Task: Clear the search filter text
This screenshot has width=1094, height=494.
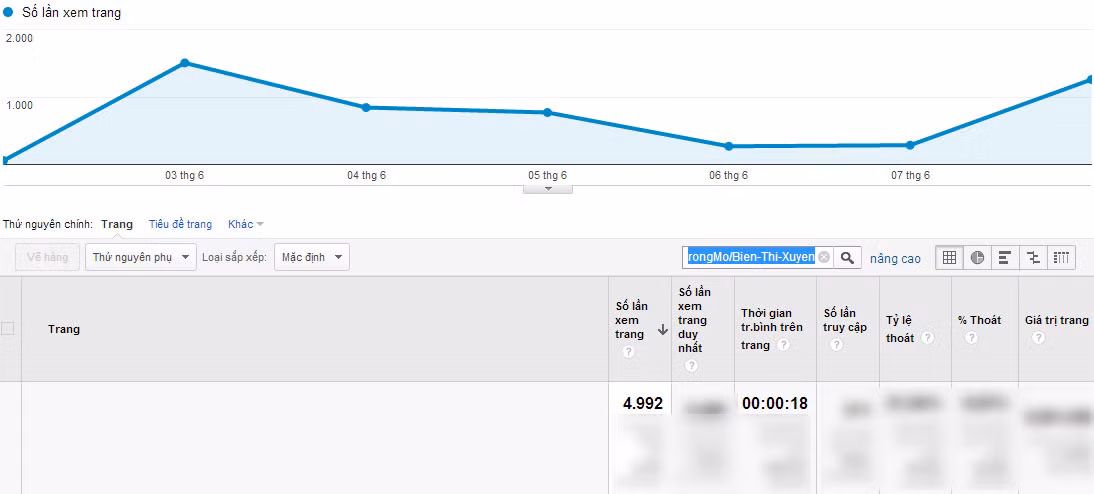Action: coord(824,257)
